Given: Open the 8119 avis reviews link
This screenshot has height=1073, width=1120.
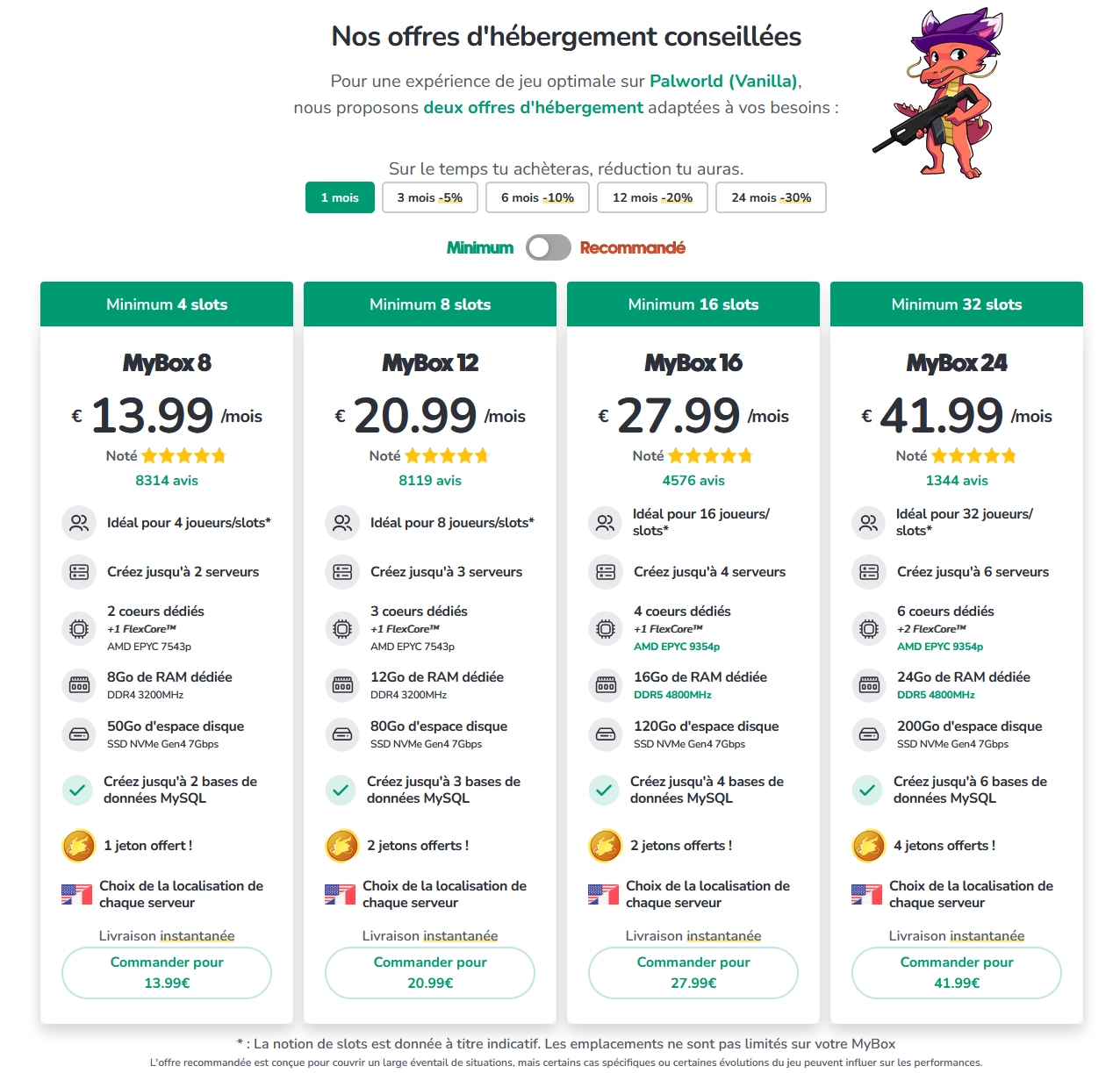Looking at the screenshot, I should (429, 481).
